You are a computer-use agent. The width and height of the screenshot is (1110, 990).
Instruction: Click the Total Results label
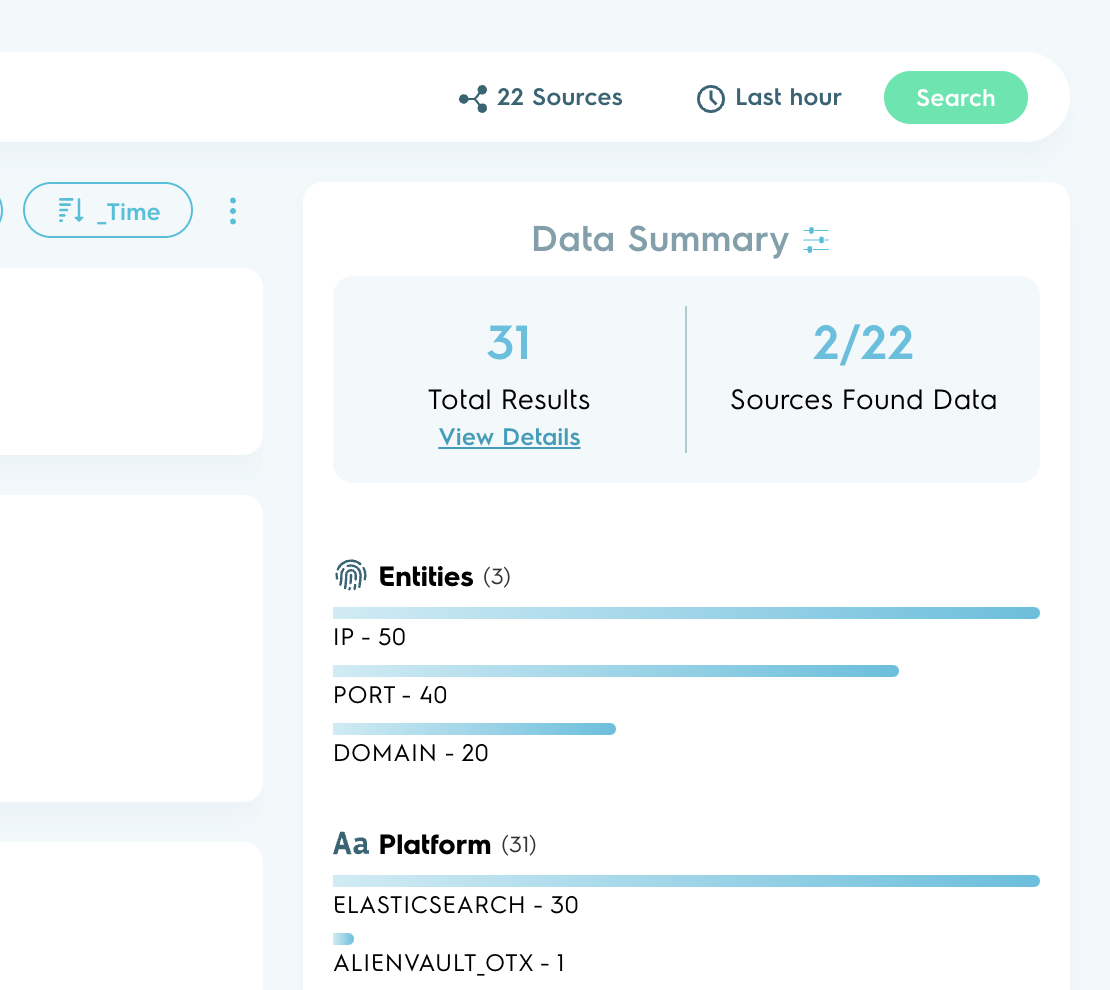pyautogui.click(x=509, y=400)
